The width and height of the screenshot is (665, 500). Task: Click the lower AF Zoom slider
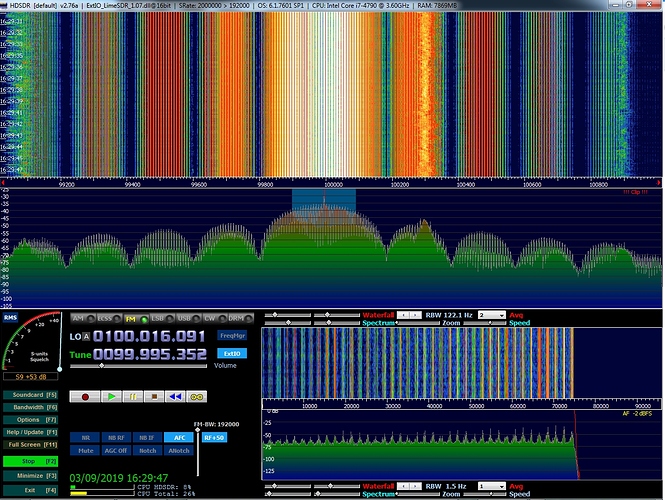pyautogui.click(x=417, y=494)
